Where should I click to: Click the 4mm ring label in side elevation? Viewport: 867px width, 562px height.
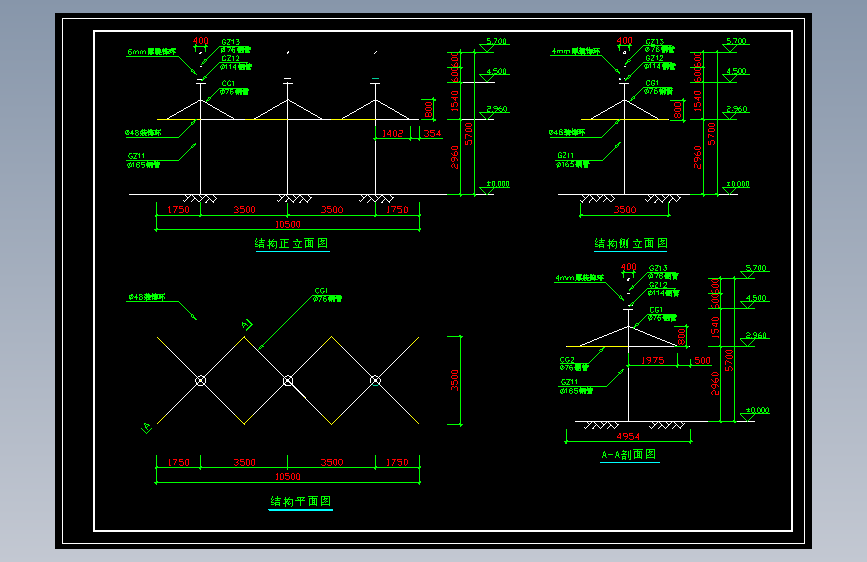[576, 51]
